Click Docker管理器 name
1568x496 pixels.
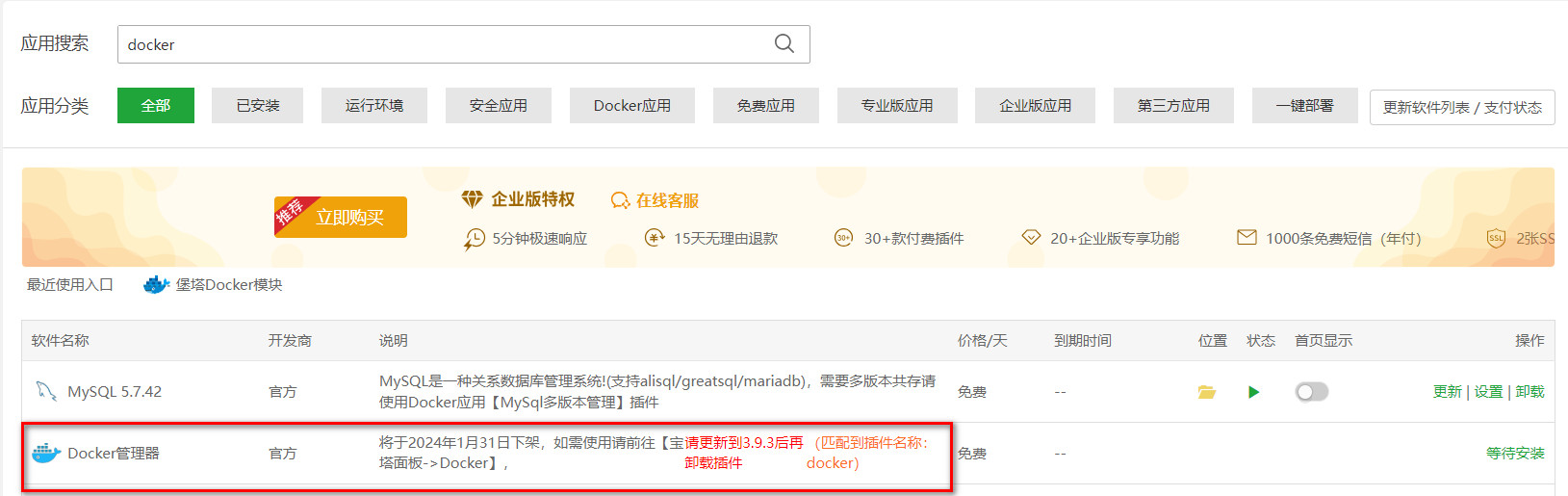[x=114, y=454]
